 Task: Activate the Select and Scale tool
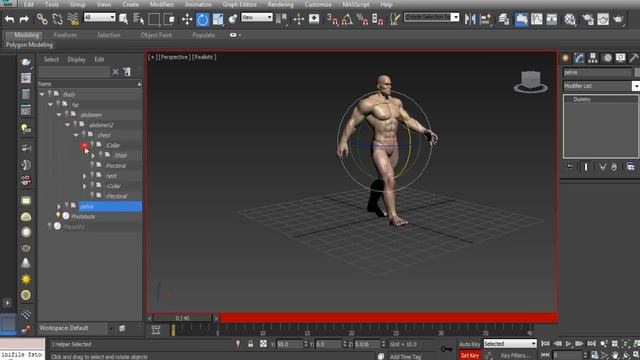[x=218, y=19]
